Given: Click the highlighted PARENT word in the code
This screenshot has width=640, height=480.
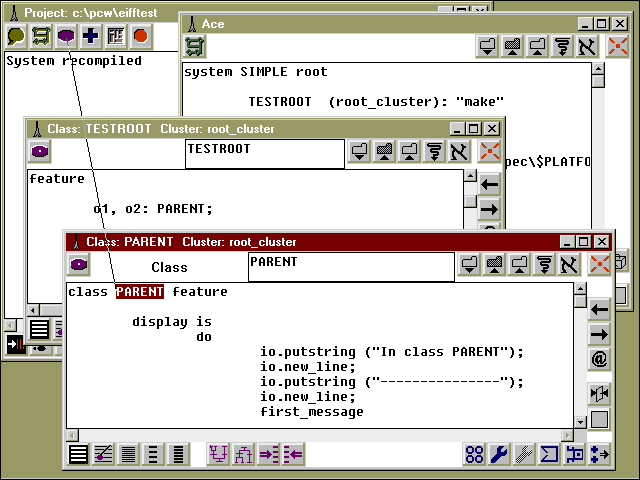Looking at the screenshot, I should pos(139,292).
